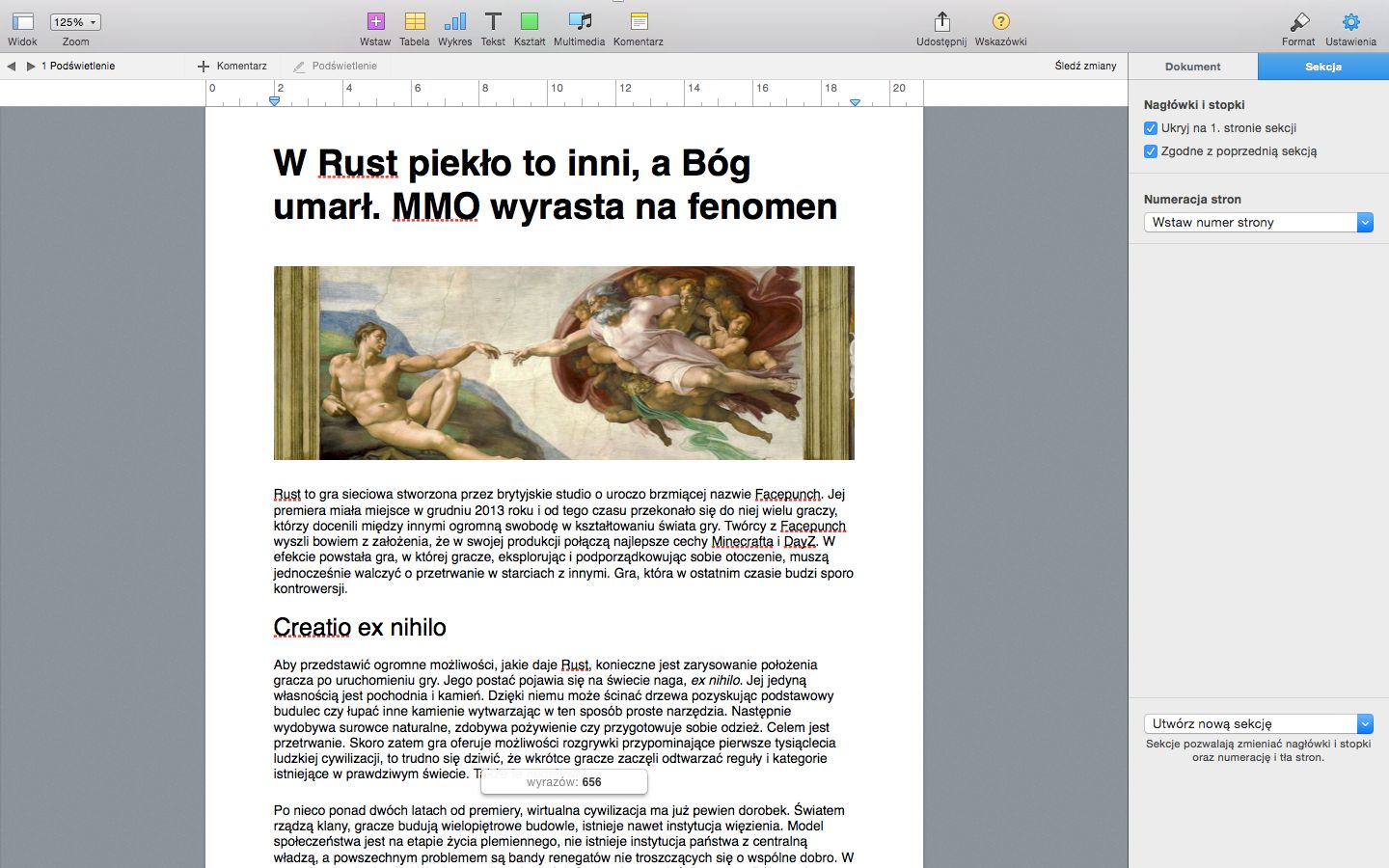This screenshot has width=1389, height=868.
Task: Click the document title heading
Action: 556,184
